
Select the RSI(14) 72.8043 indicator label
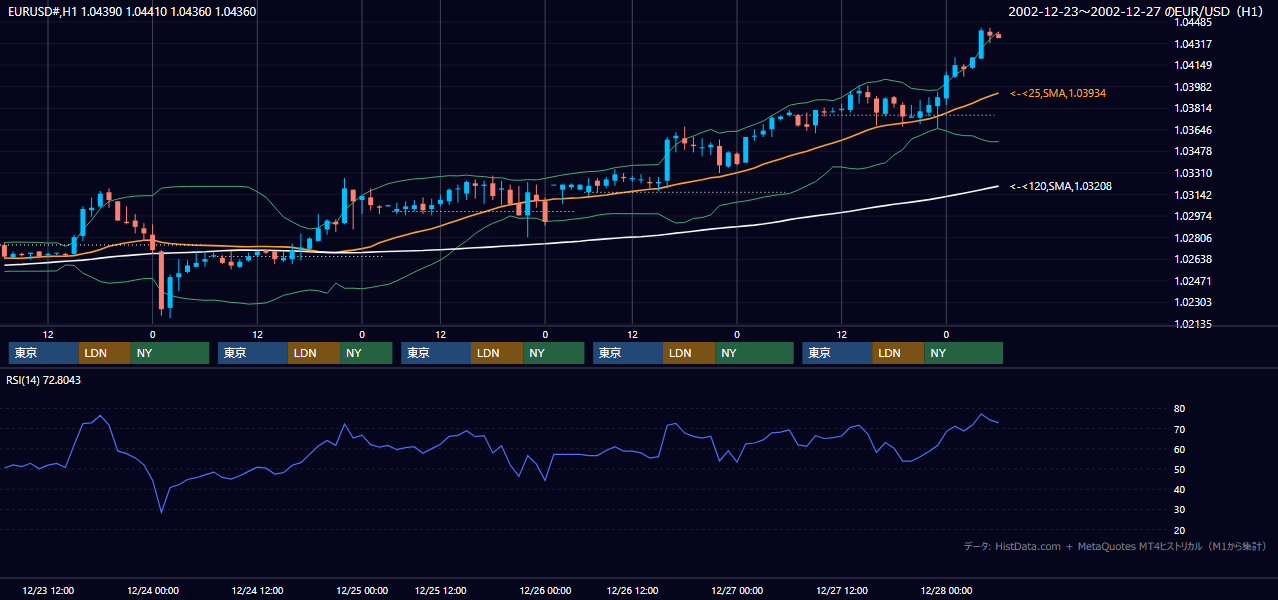(44, 380)
